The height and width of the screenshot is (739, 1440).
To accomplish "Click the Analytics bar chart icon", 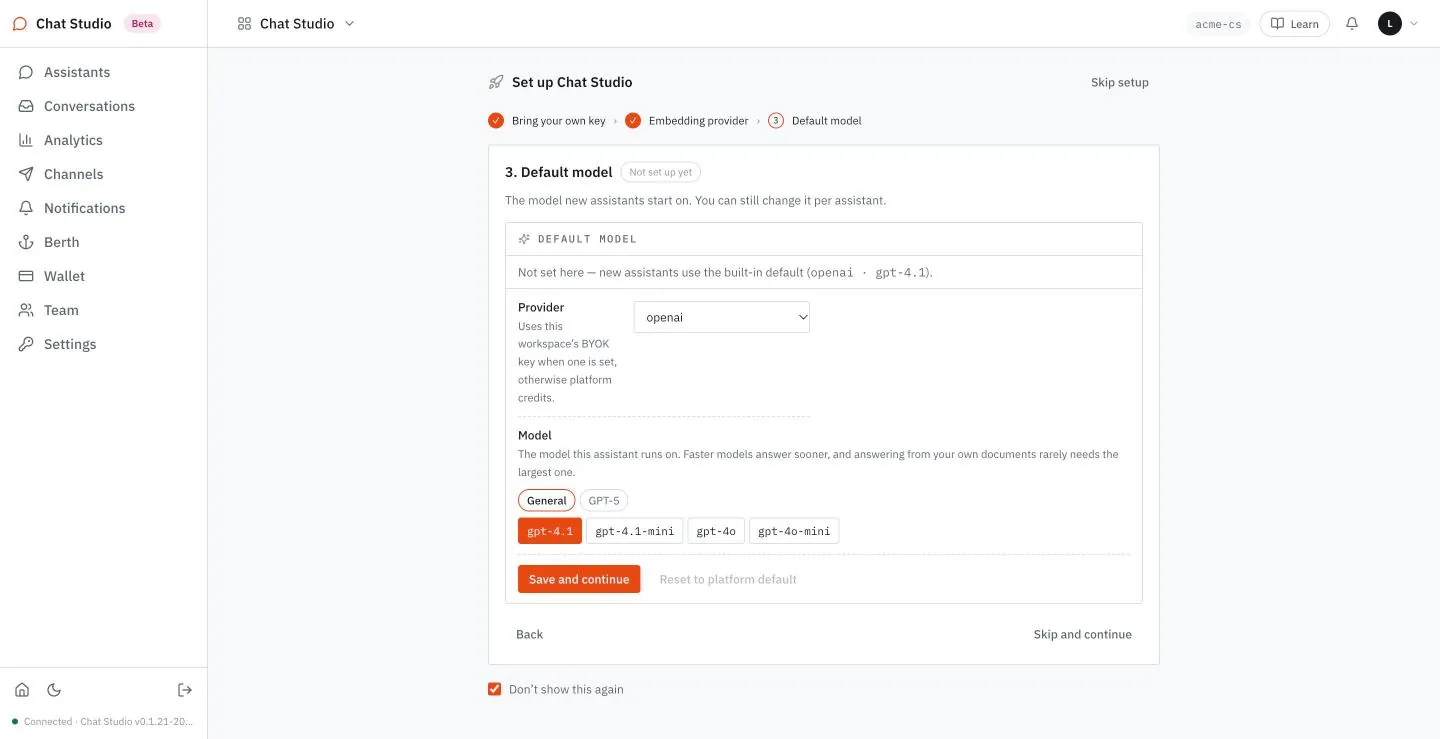I will coord(26,140).
